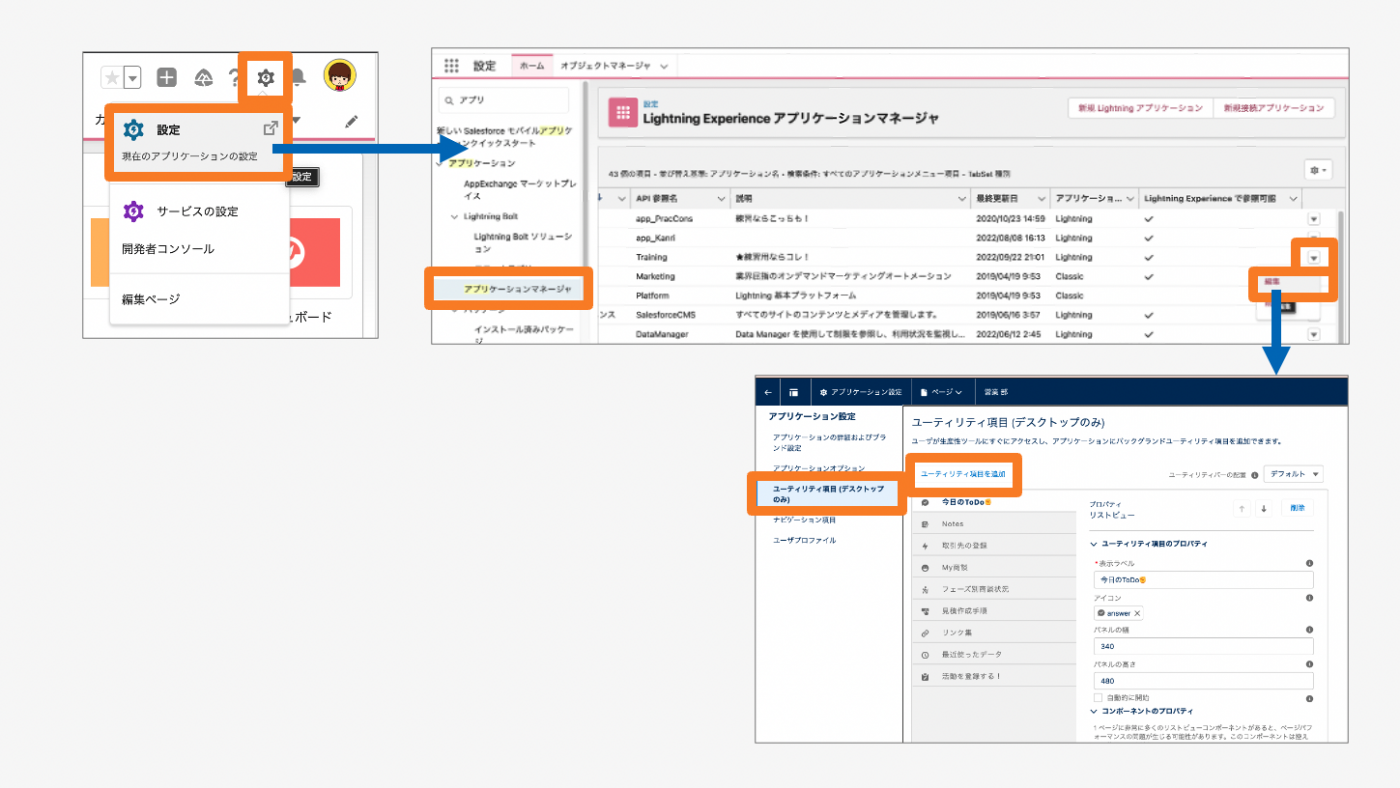Toggle 自動的に開始 checkbox
The width and height of the screenshot is (1400, 788).
point(1098,697)
